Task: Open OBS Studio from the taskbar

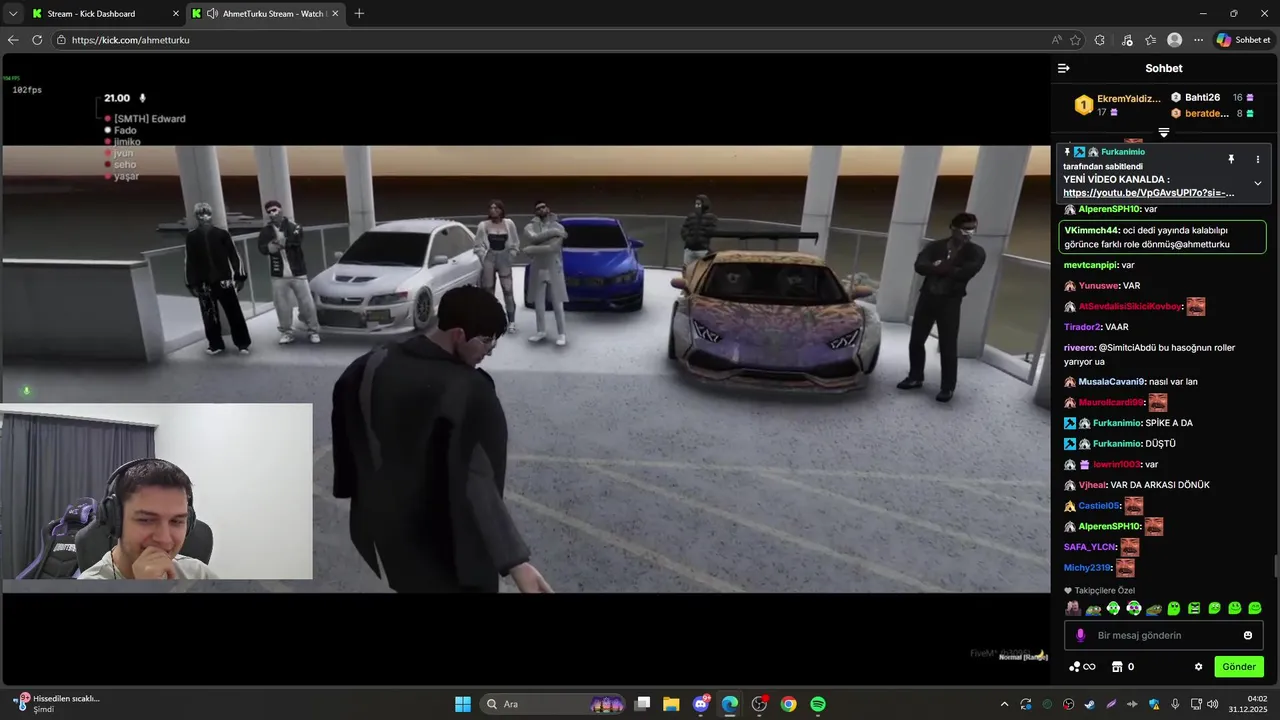Action: tap(759, 704)
